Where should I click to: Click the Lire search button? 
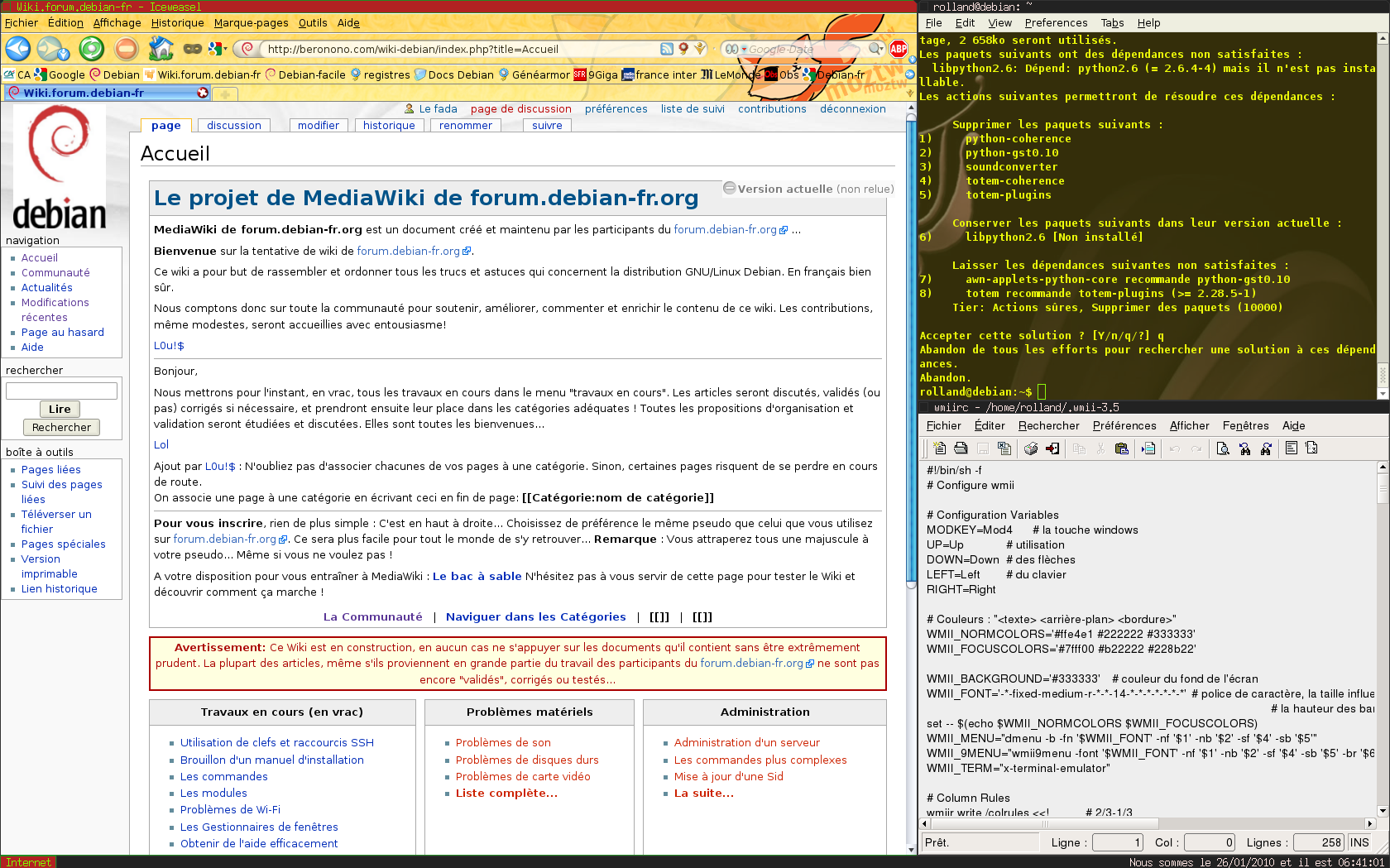point(60,409)
